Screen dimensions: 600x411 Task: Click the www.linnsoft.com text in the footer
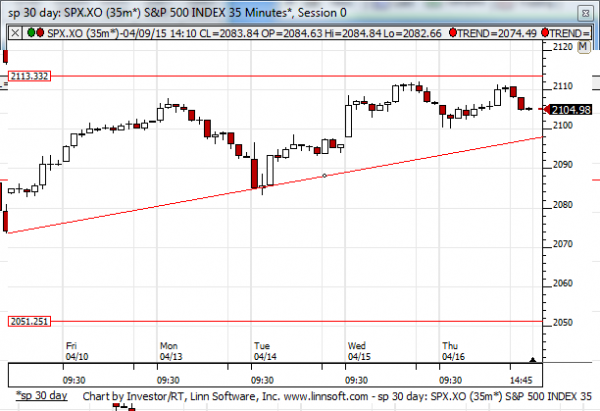(302, 397)
